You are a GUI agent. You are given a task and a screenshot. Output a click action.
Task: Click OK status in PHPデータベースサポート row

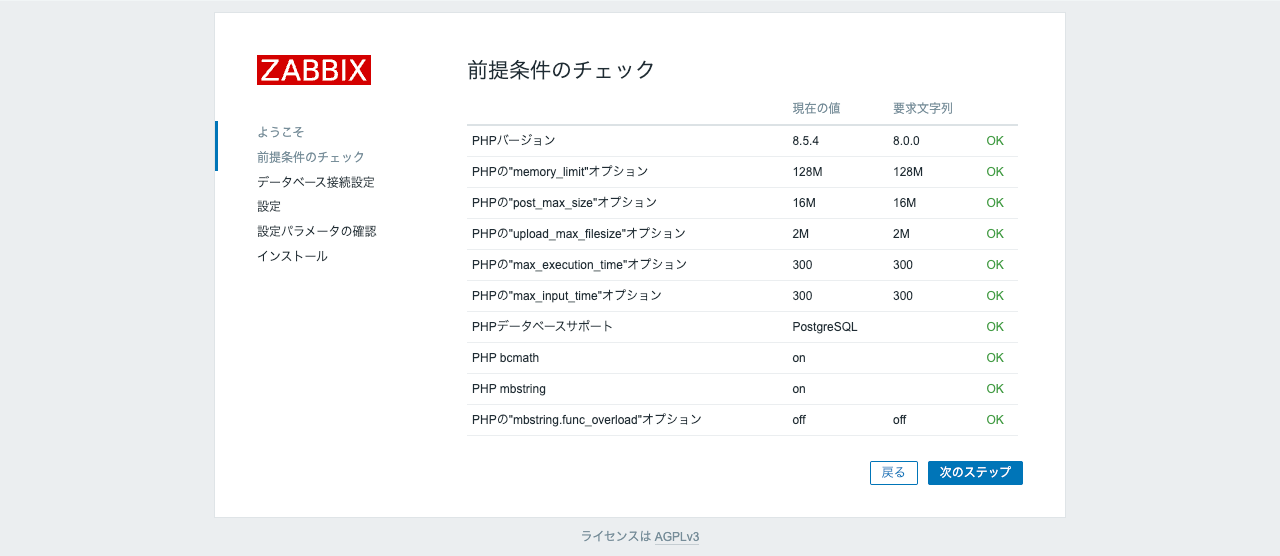pyautogui.click(x=995, y=327)
